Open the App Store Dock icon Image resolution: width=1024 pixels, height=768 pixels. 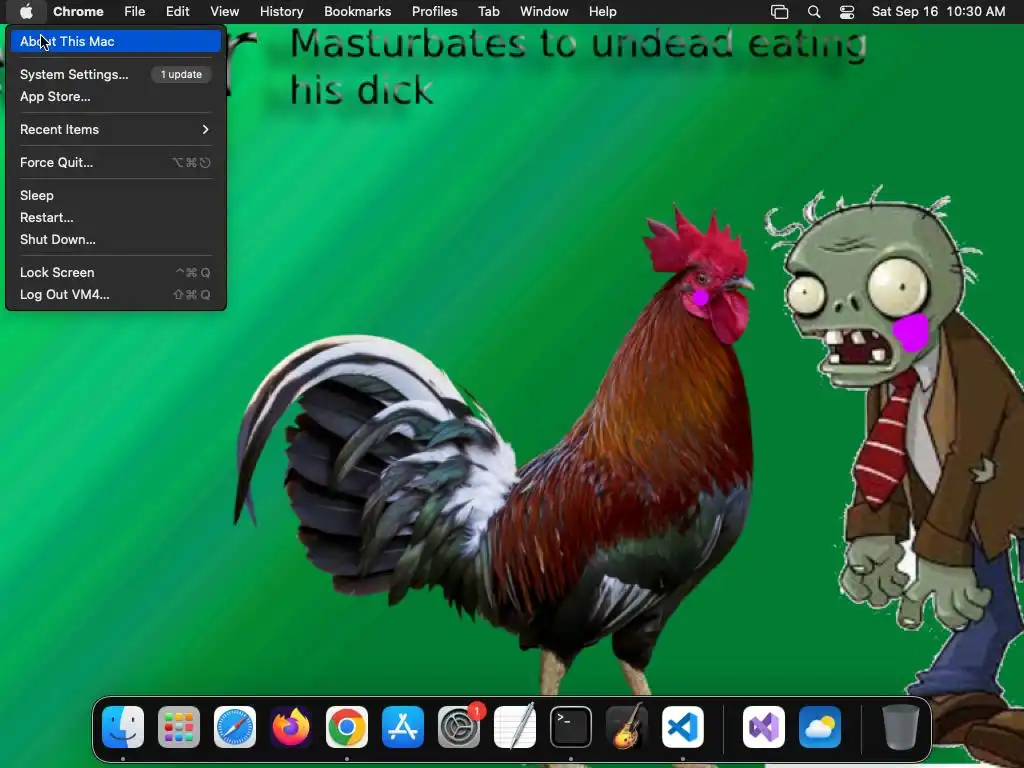point(403,727)
